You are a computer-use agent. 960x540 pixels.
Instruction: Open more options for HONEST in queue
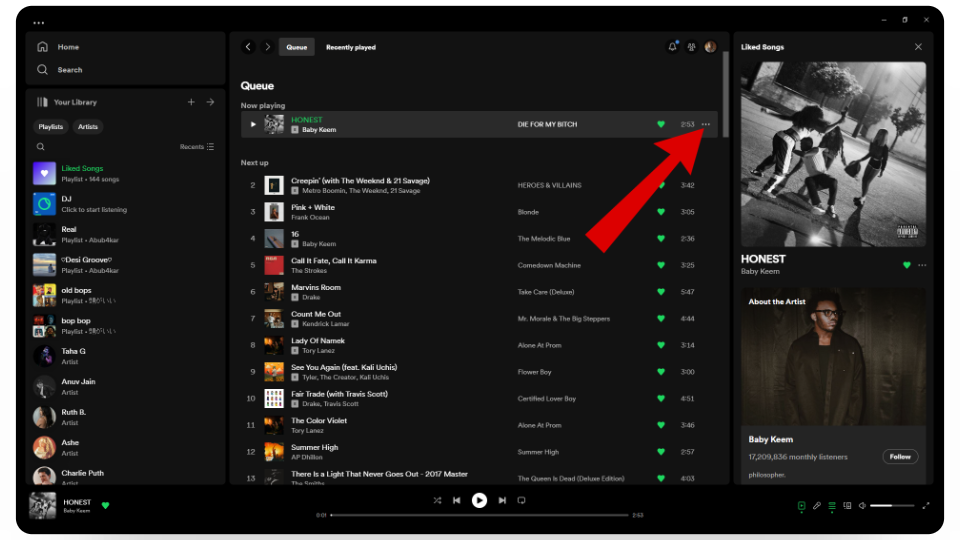point(706,124)
